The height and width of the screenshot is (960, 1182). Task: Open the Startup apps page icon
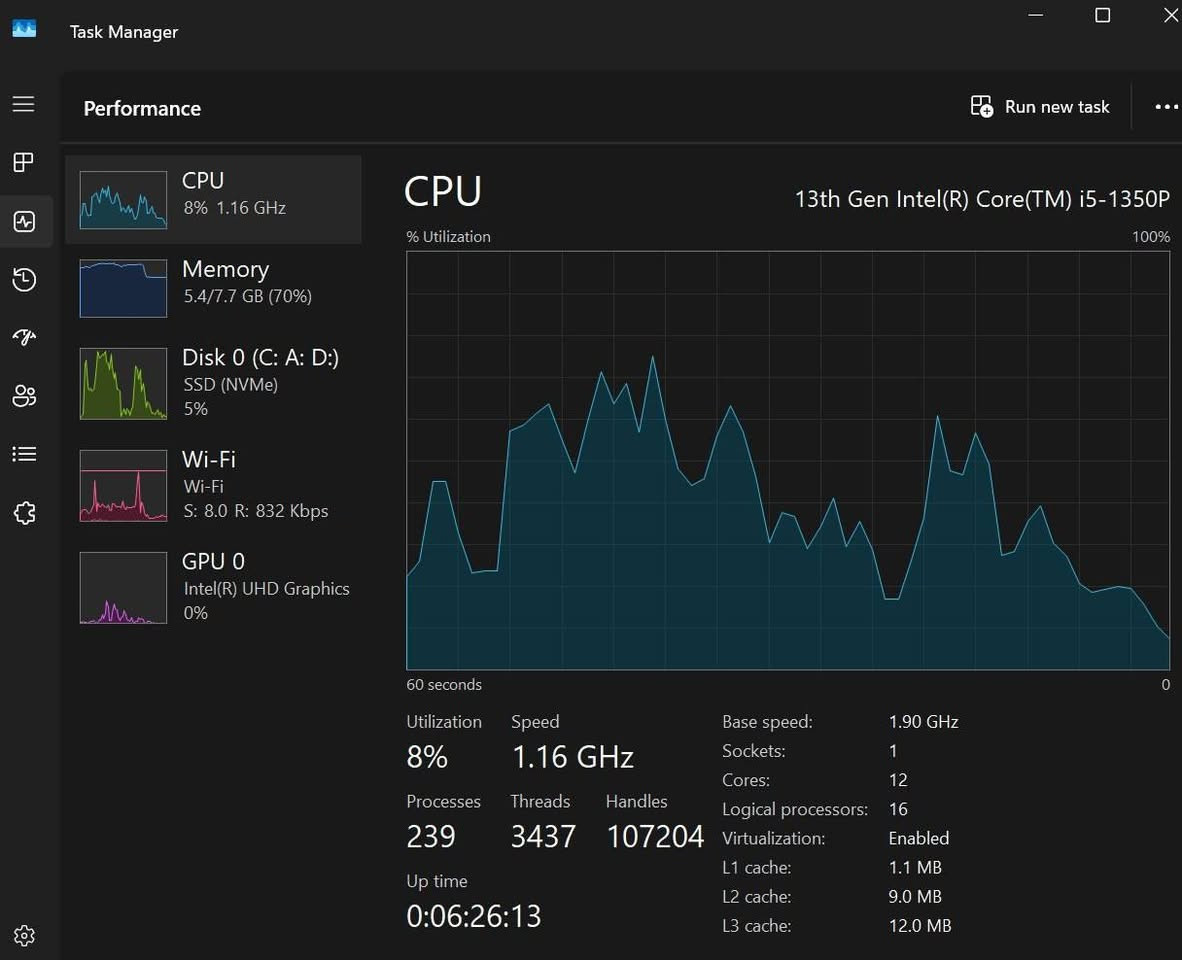[x=24, y=338]
